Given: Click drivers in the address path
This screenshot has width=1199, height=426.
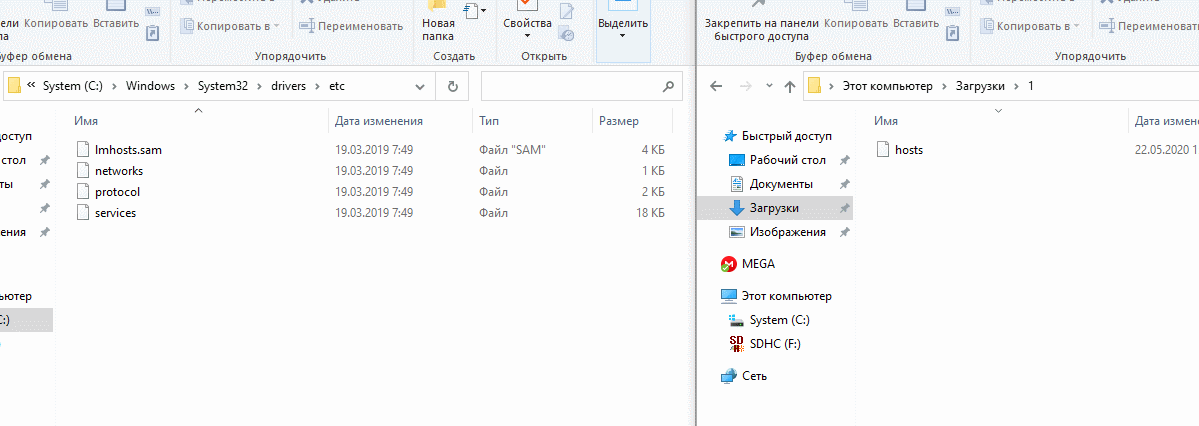Looking at the screenshot, I should pos(288,86).
